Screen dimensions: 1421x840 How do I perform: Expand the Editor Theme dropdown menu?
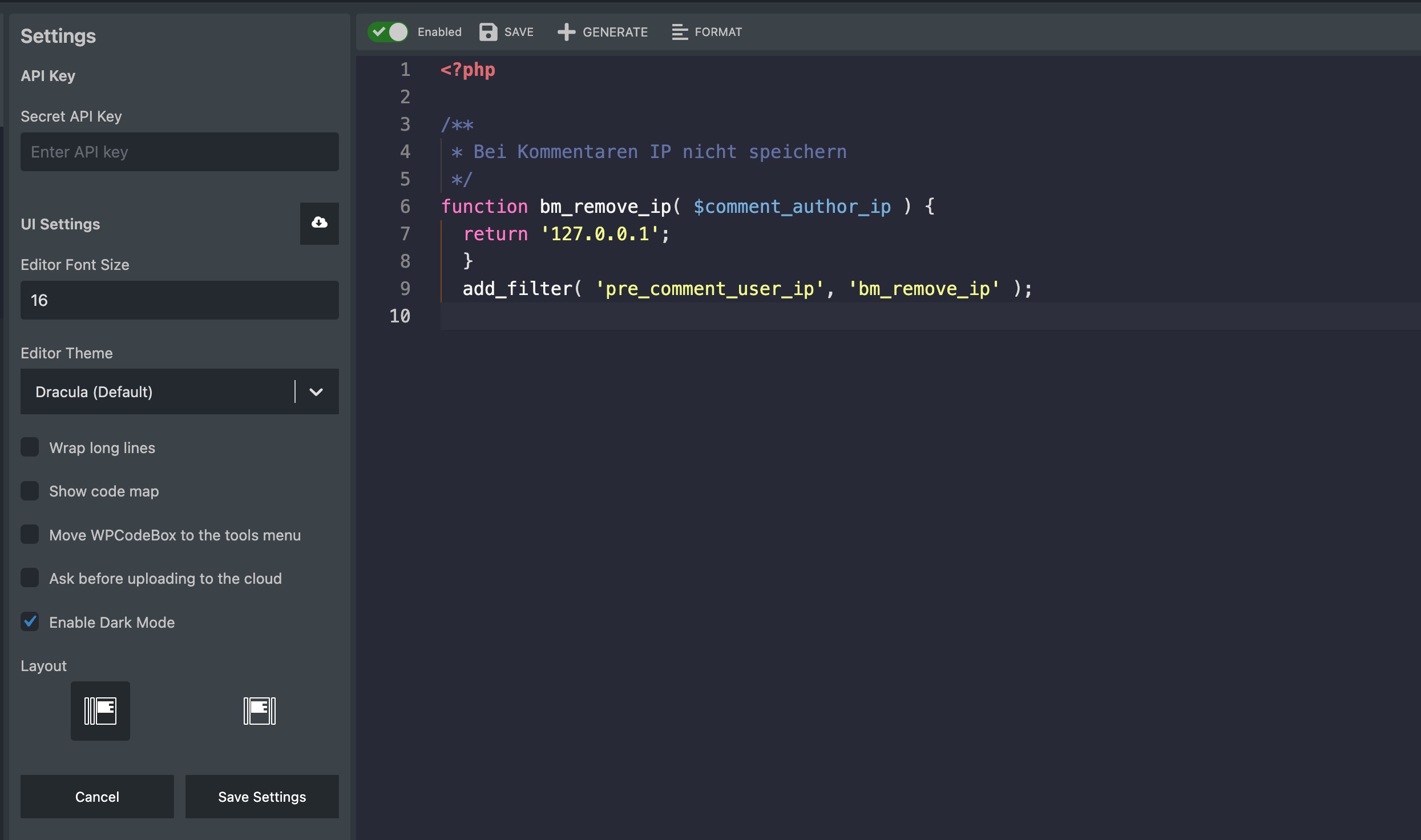(316, 391)
